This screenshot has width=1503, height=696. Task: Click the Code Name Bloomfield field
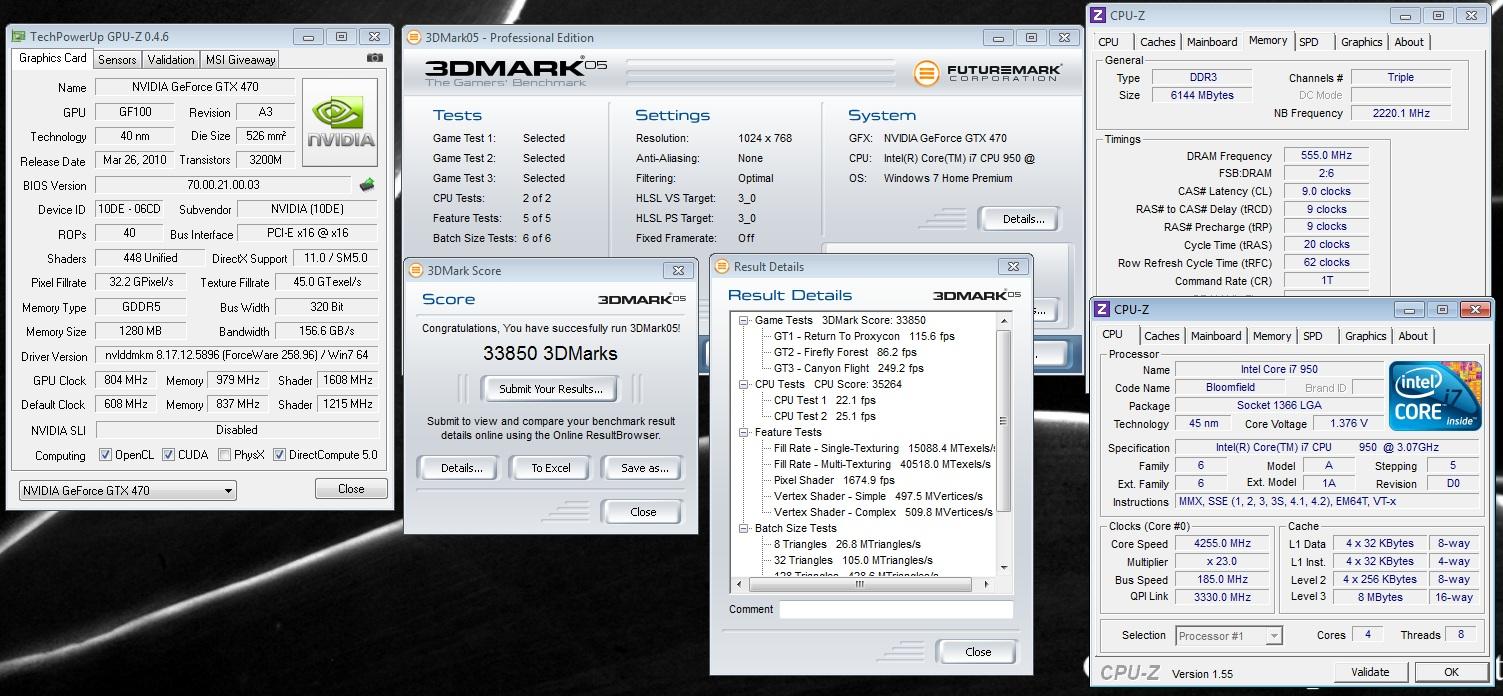(x=1229, y=387)
